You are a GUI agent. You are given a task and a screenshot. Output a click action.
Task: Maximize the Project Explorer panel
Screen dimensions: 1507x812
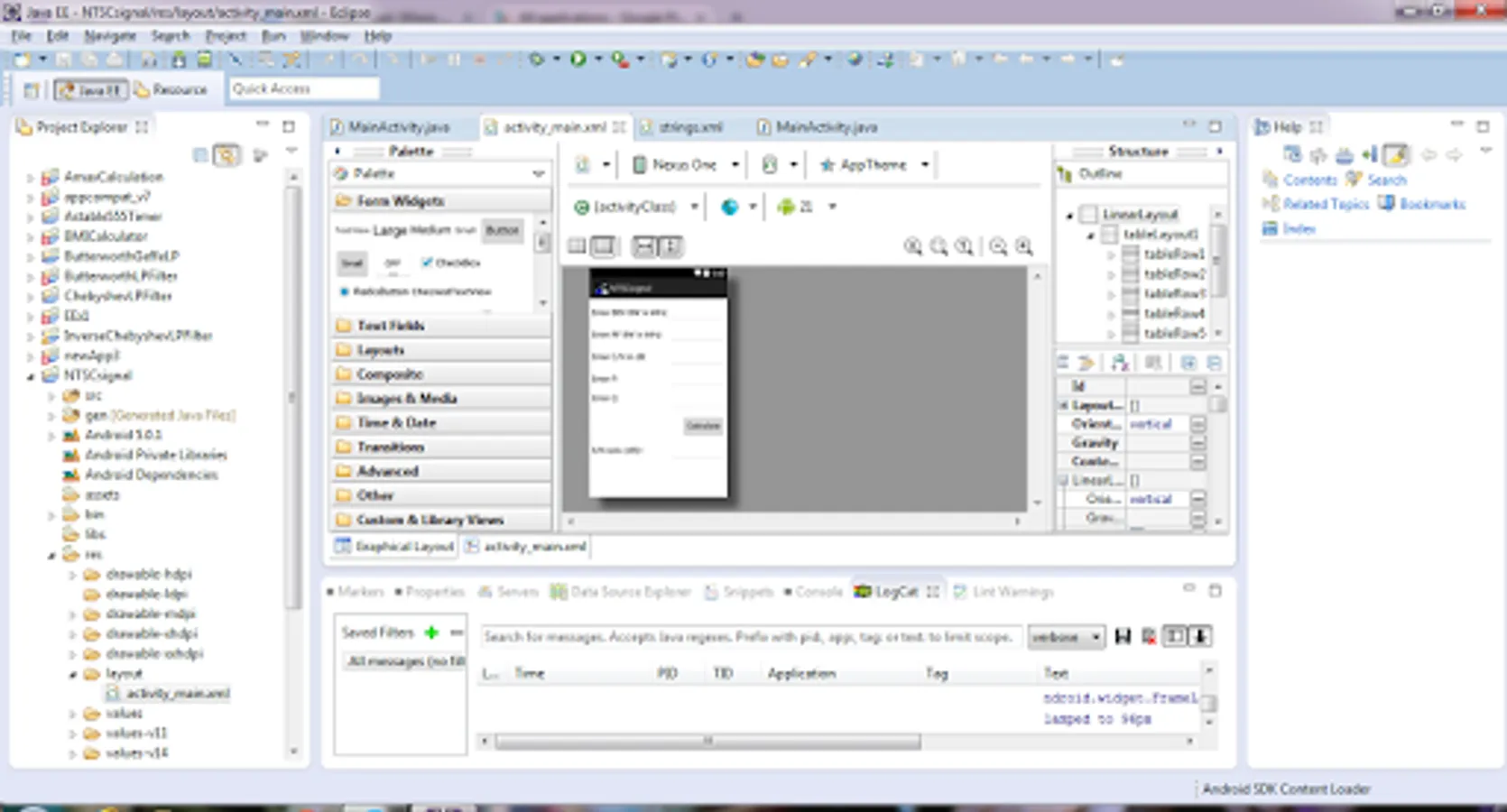(289, 126)
